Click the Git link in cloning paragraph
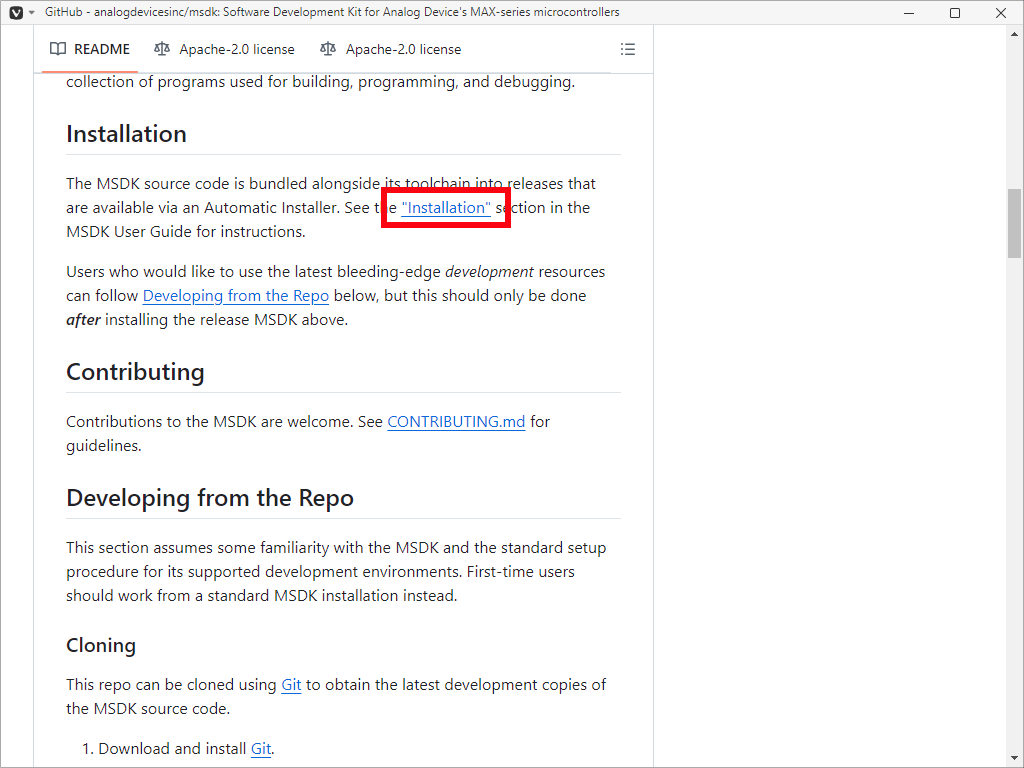The image size is (1024, 768). (x=291, y=685)
